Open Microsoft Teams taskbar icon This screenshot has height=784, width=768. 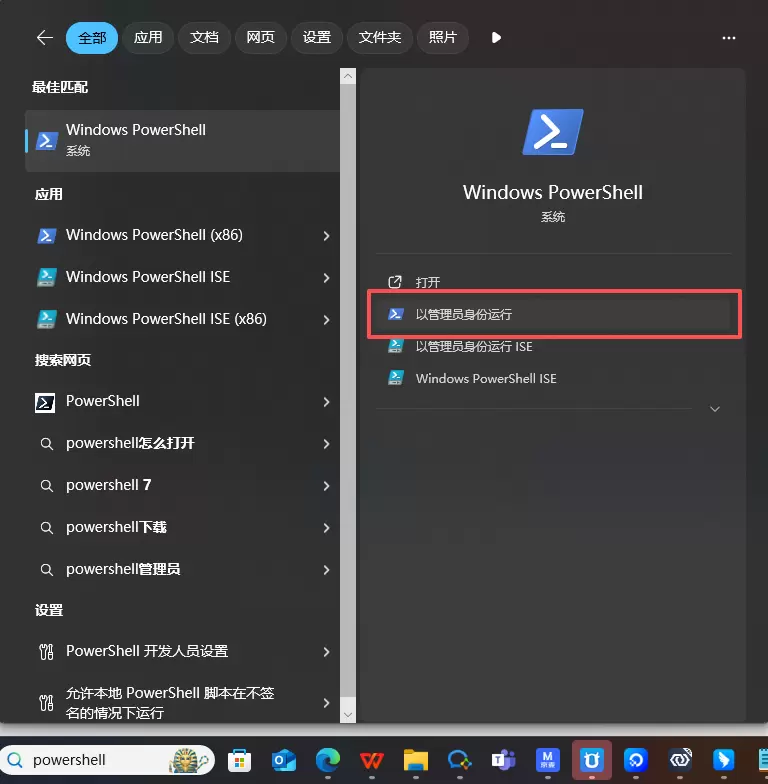coord(503,760)
